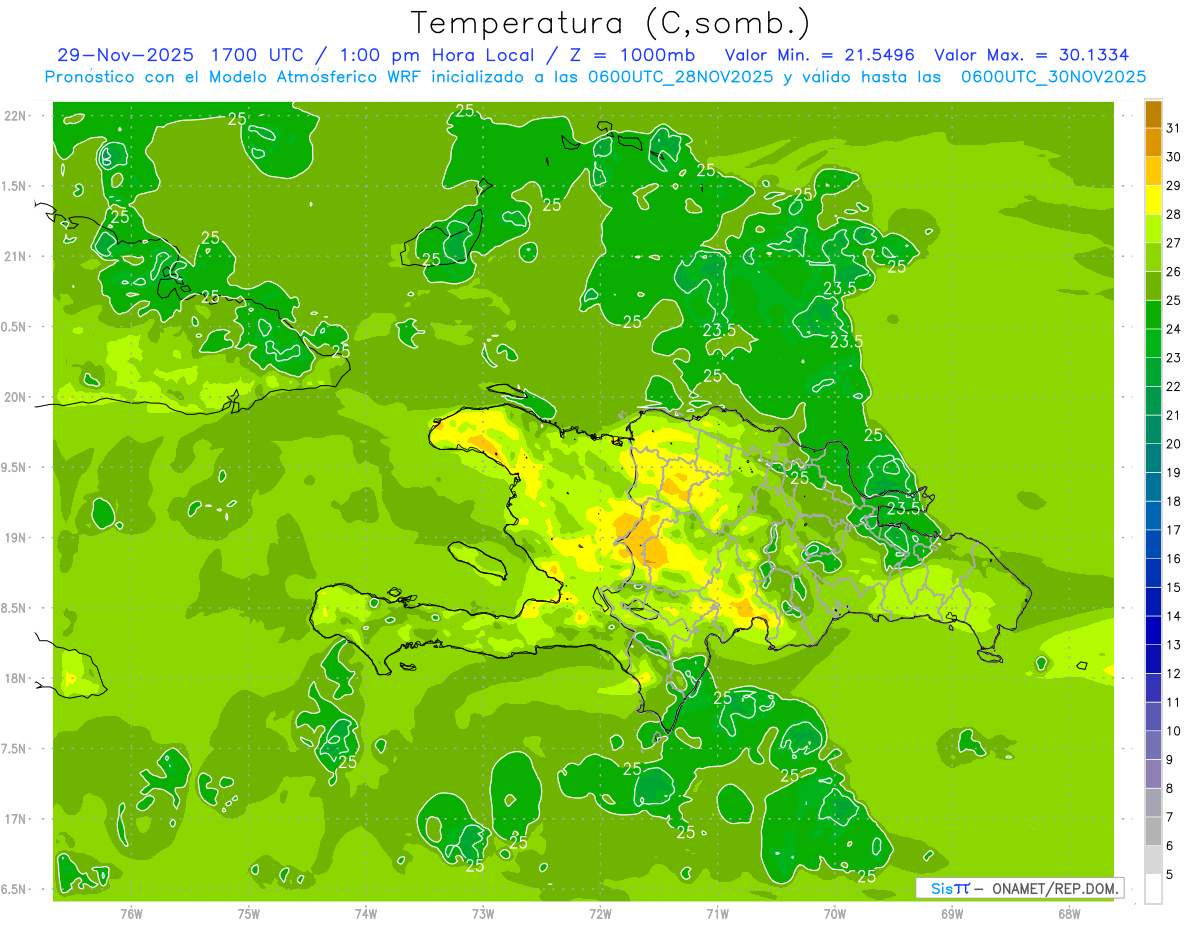Select the lime swatch between 26 and 27
Image resolution: width=1200 pixels, height=927 pixels.
pos(1153,258)
